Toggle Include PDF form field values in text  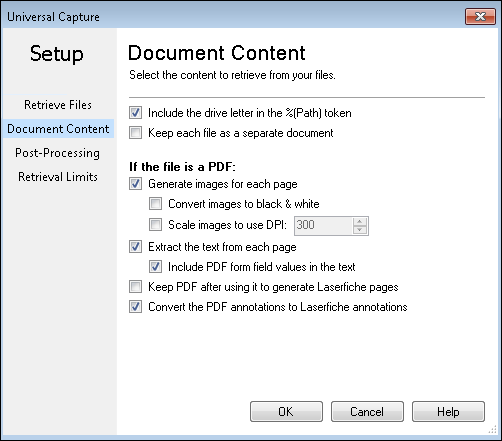[155, 267]
